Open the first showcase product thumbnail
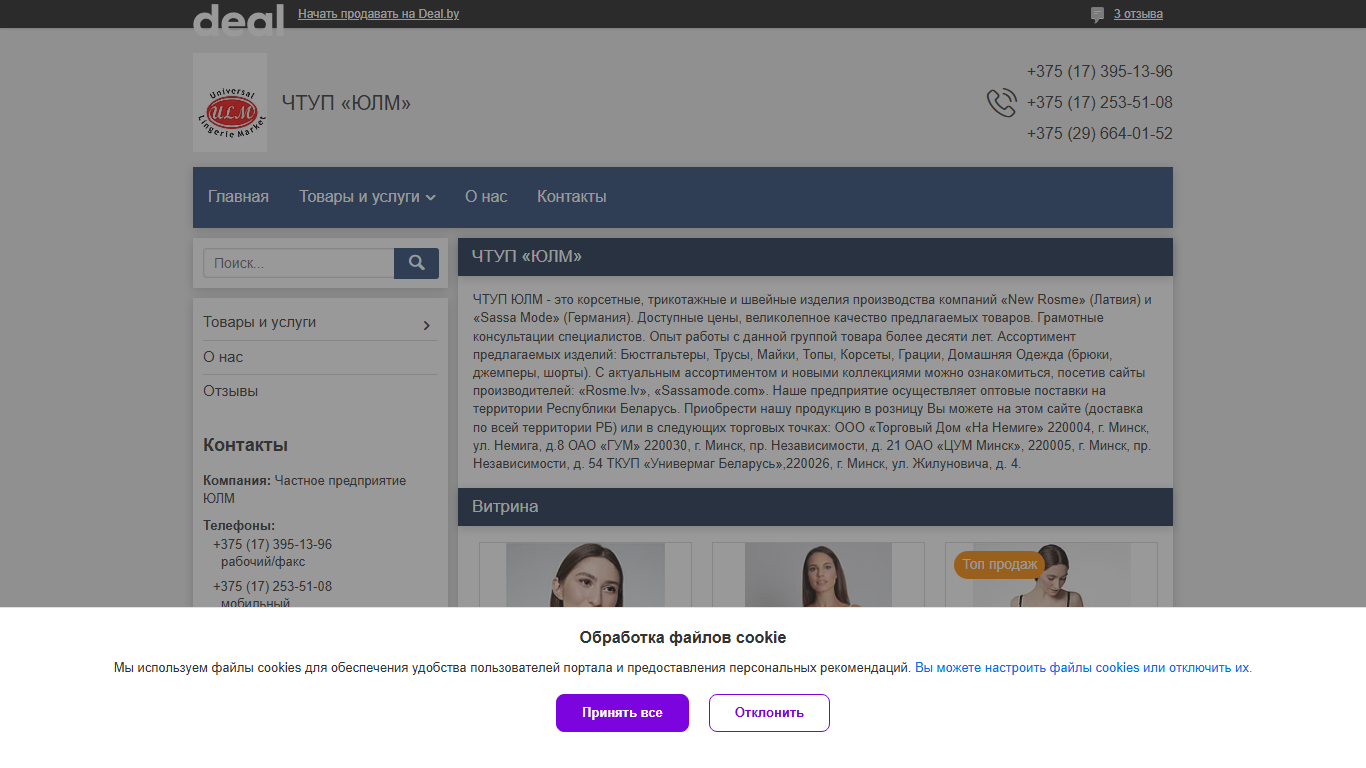This screenshot has width=1366, height=768. 585,575
